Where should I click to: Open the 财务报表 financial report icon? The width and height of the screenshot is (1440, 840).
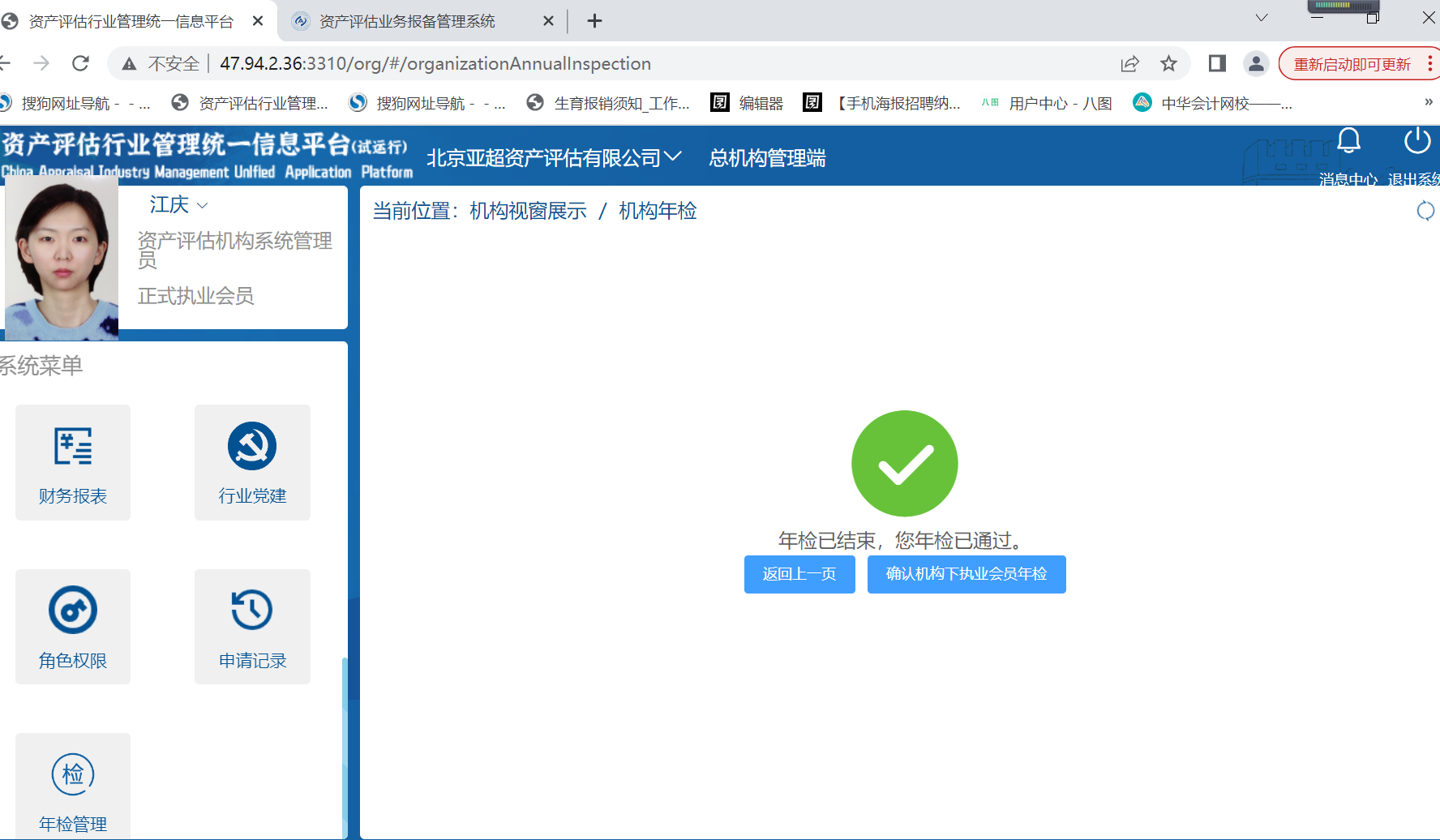click(73, 462)
